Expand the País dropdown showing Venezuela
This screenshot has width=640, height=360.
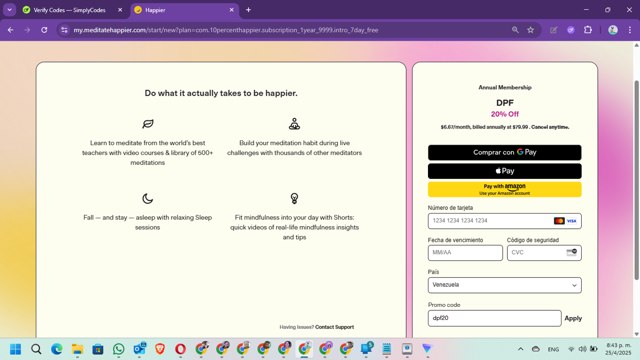tap(504, 285)
